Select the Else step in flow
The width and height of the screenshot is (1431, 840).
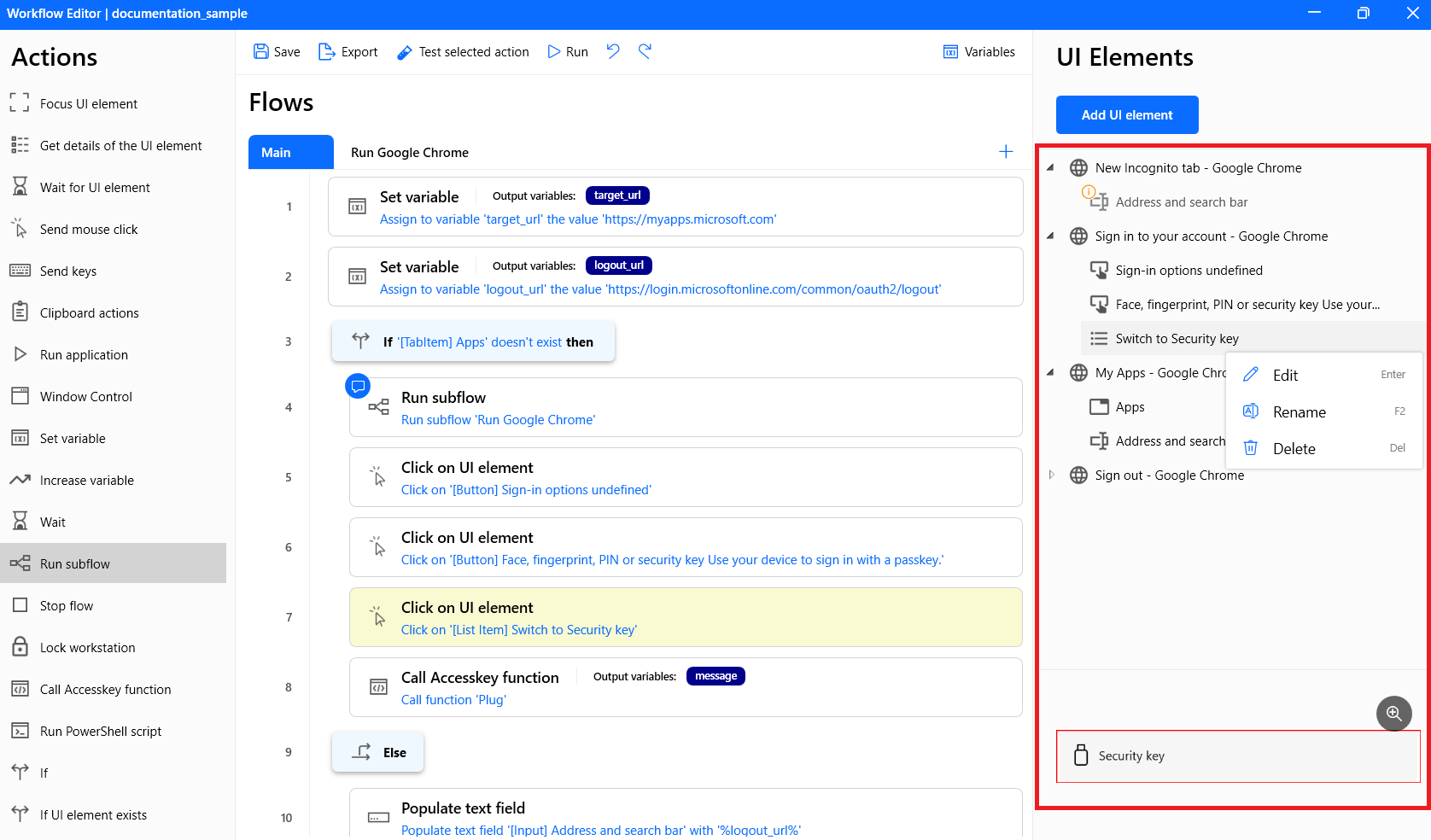point(377,752)
